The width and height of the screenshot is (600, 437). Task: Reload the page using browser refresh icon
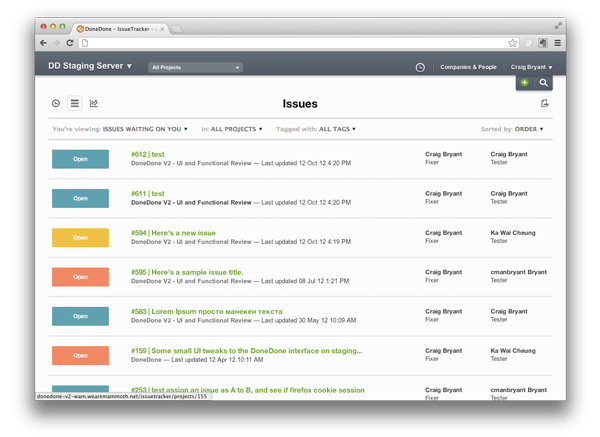click(69, 43)
